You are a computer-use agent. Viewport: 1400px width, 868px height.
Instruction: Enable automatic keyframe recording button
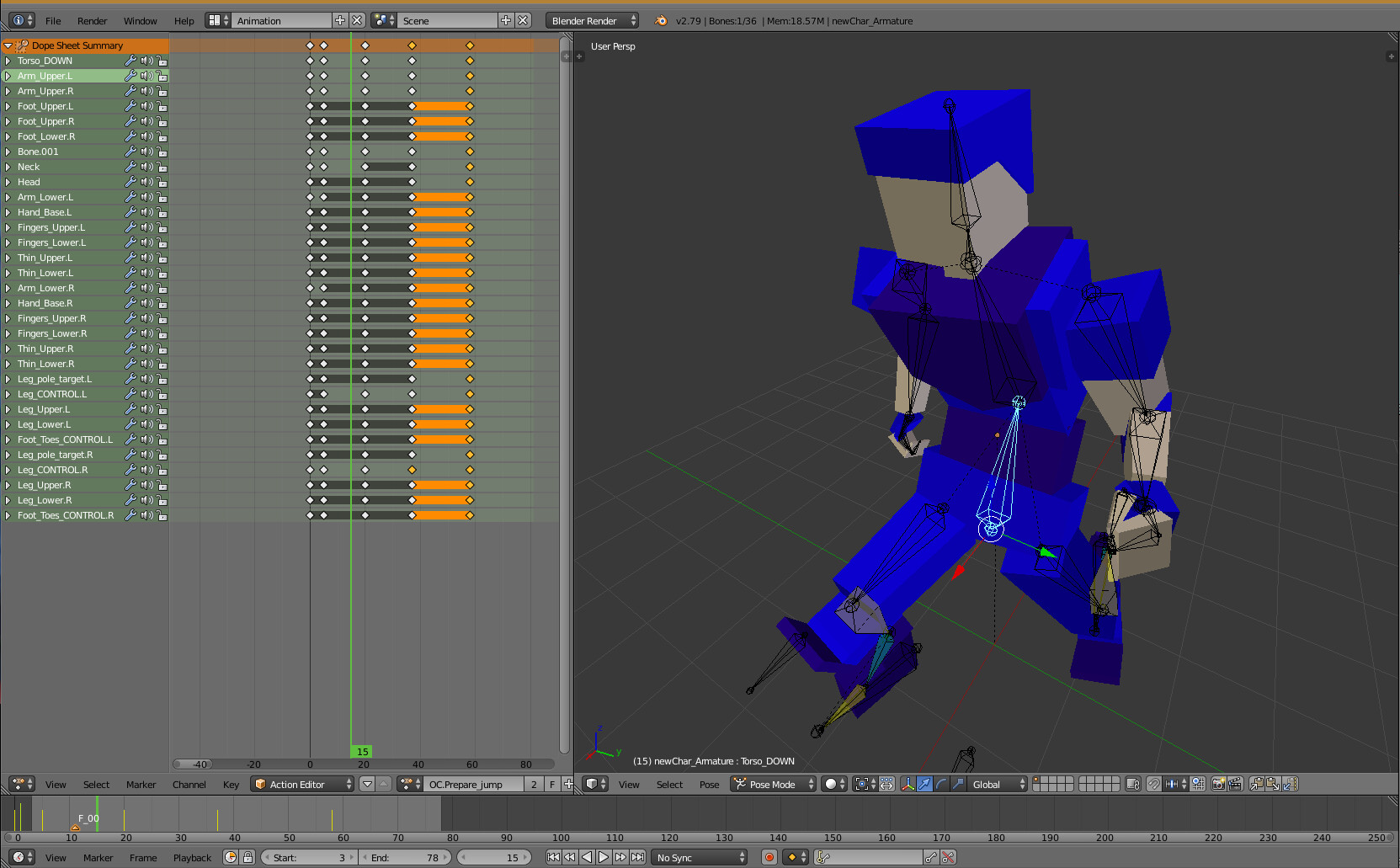coord(769,857)
